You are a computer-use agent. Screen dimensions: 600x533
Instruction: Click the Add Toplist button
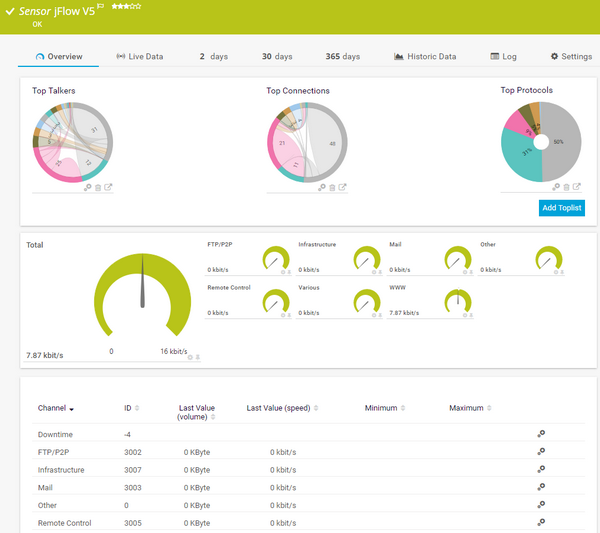[562, 208]
